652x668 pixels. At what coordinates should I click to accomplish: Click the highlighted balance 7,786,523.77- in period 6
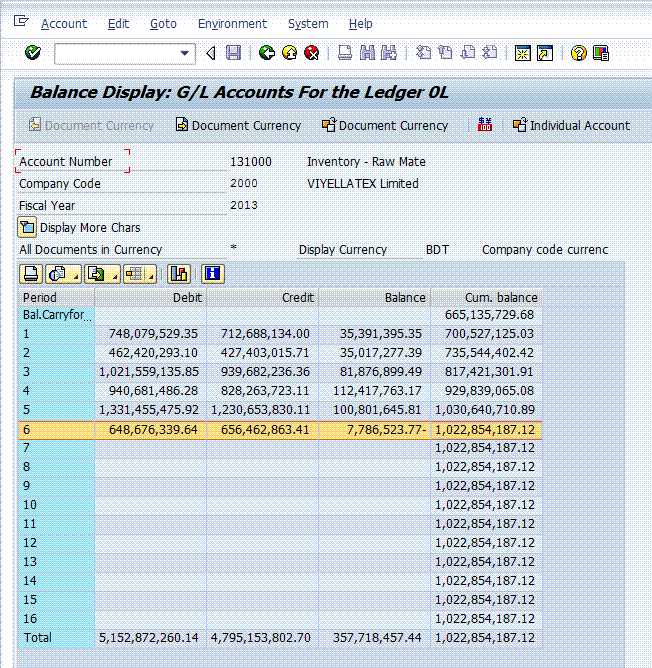tap(386, 429)
